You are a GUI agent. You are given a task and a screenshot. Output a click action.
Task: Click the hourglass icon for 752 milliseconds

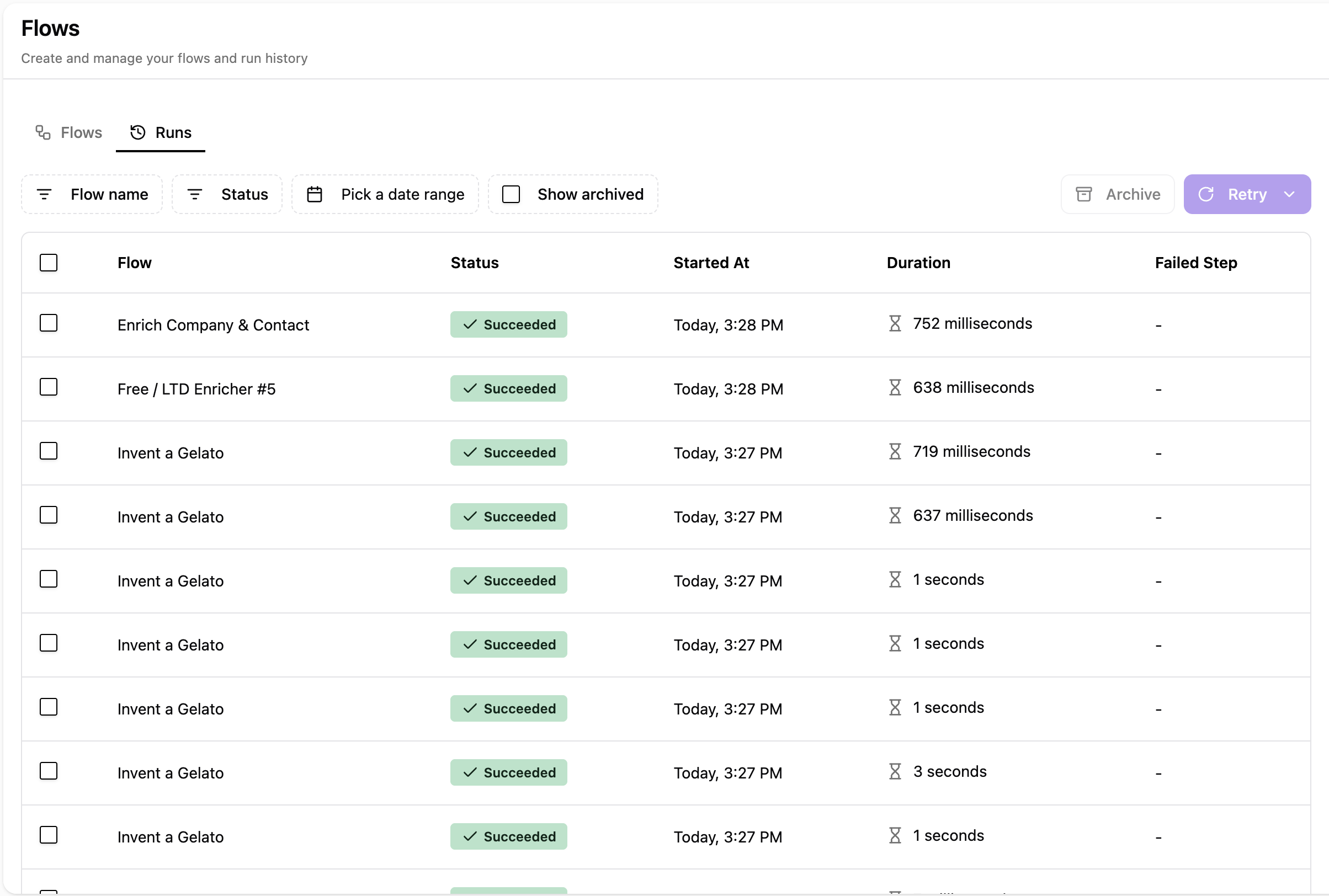[x=895, y=323]
